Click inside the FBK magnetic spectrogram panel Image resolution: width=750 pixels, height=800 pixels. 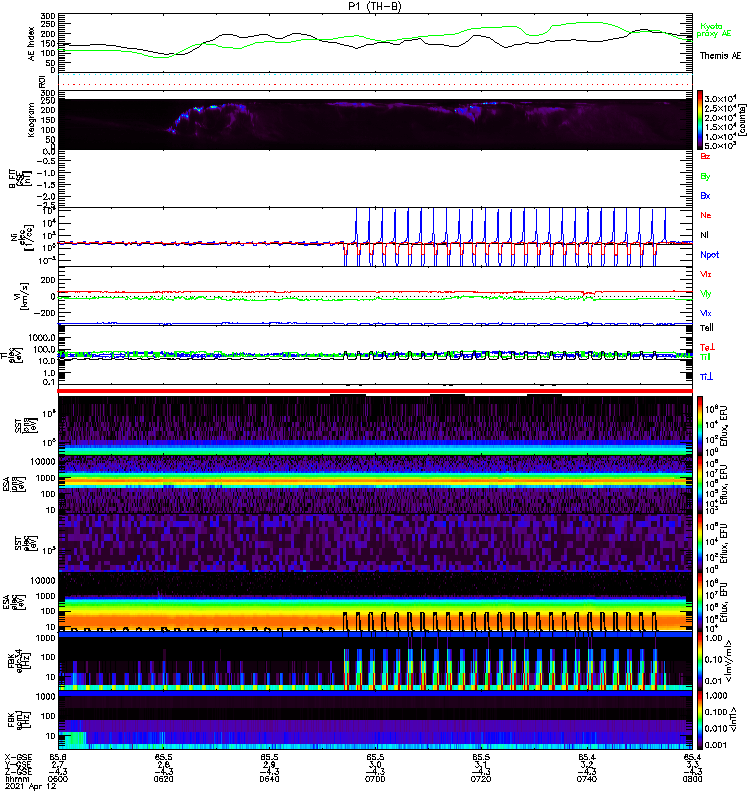pyautogui.click(x=375, y=720)
